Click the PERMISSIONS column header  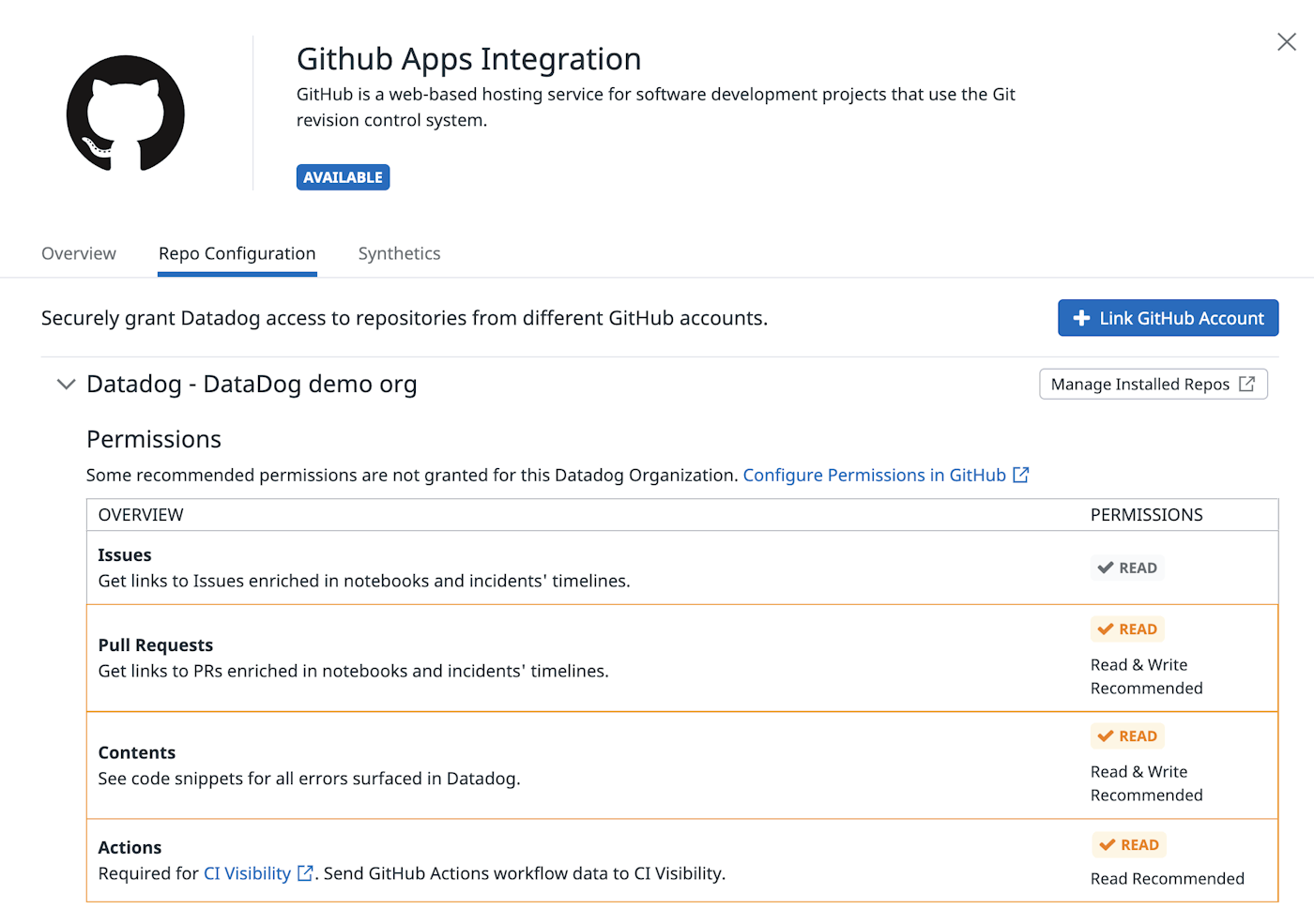coord(1146,515)
